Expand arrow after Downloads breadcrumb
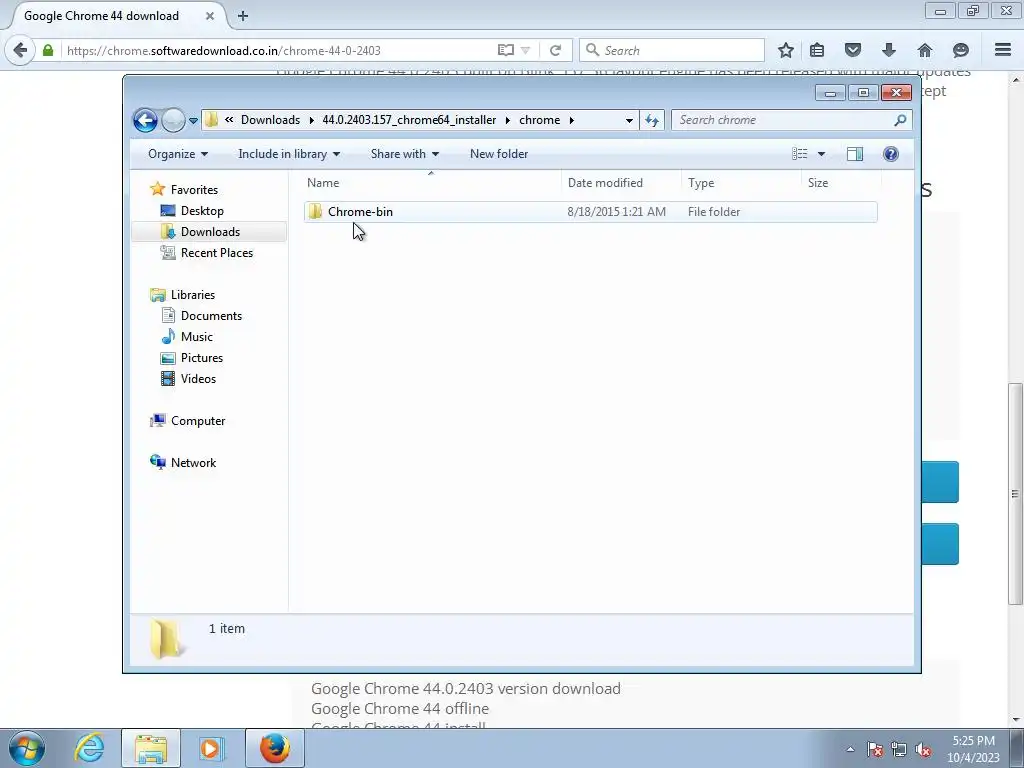 click(312, 120)
